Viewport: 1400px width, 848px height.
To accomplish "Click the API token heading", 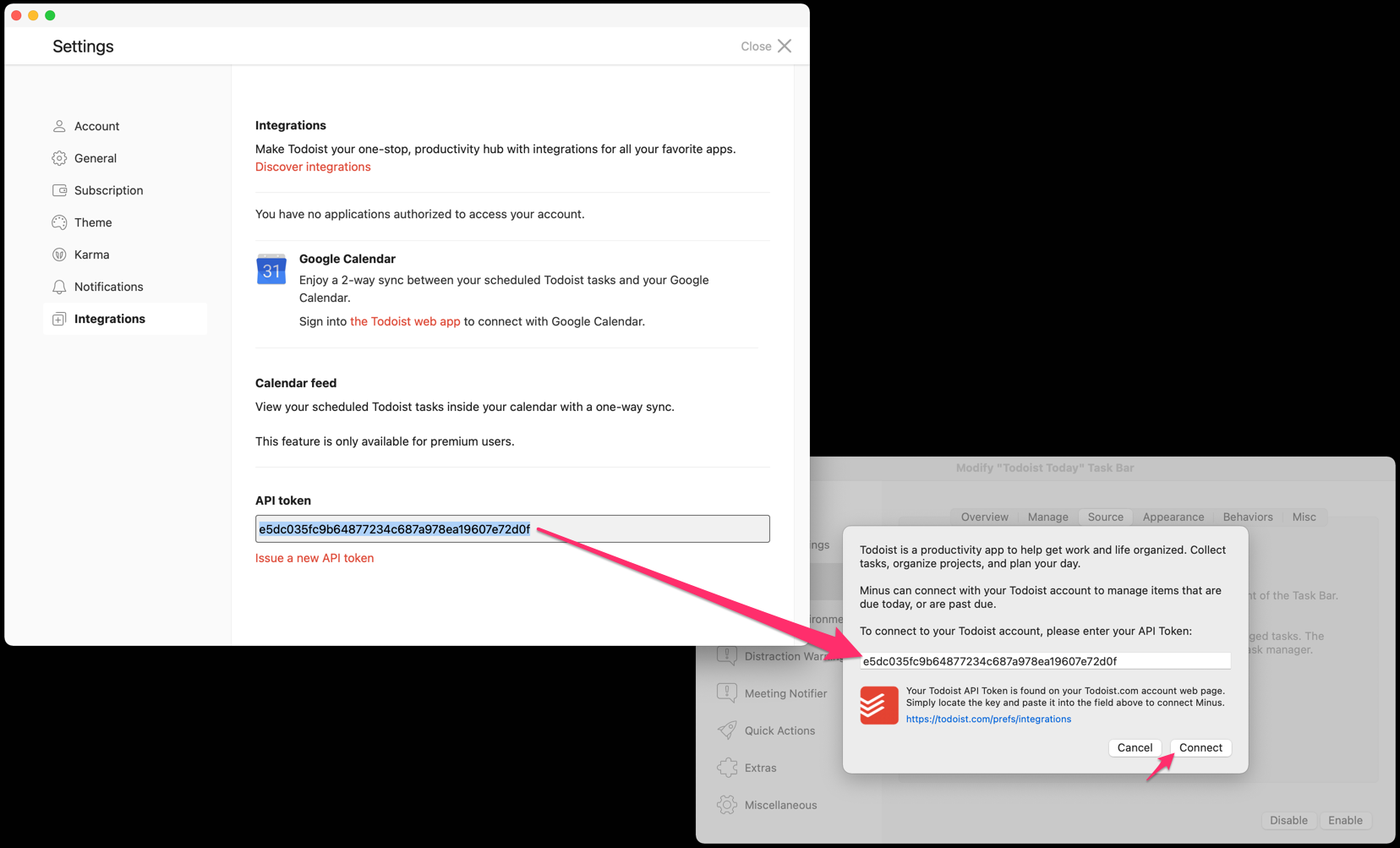I will (x=283, y=501).
